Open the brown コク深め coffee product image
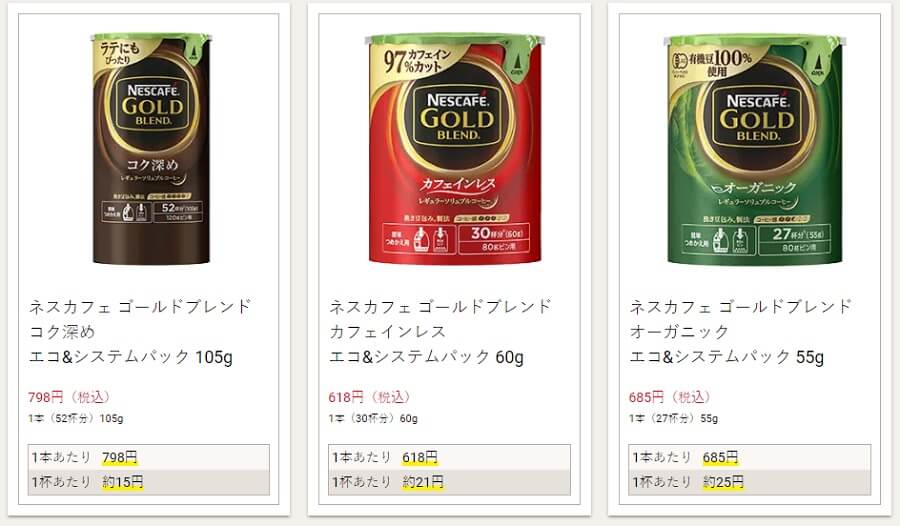The image size is (900, 526). (x=152, y=149)
